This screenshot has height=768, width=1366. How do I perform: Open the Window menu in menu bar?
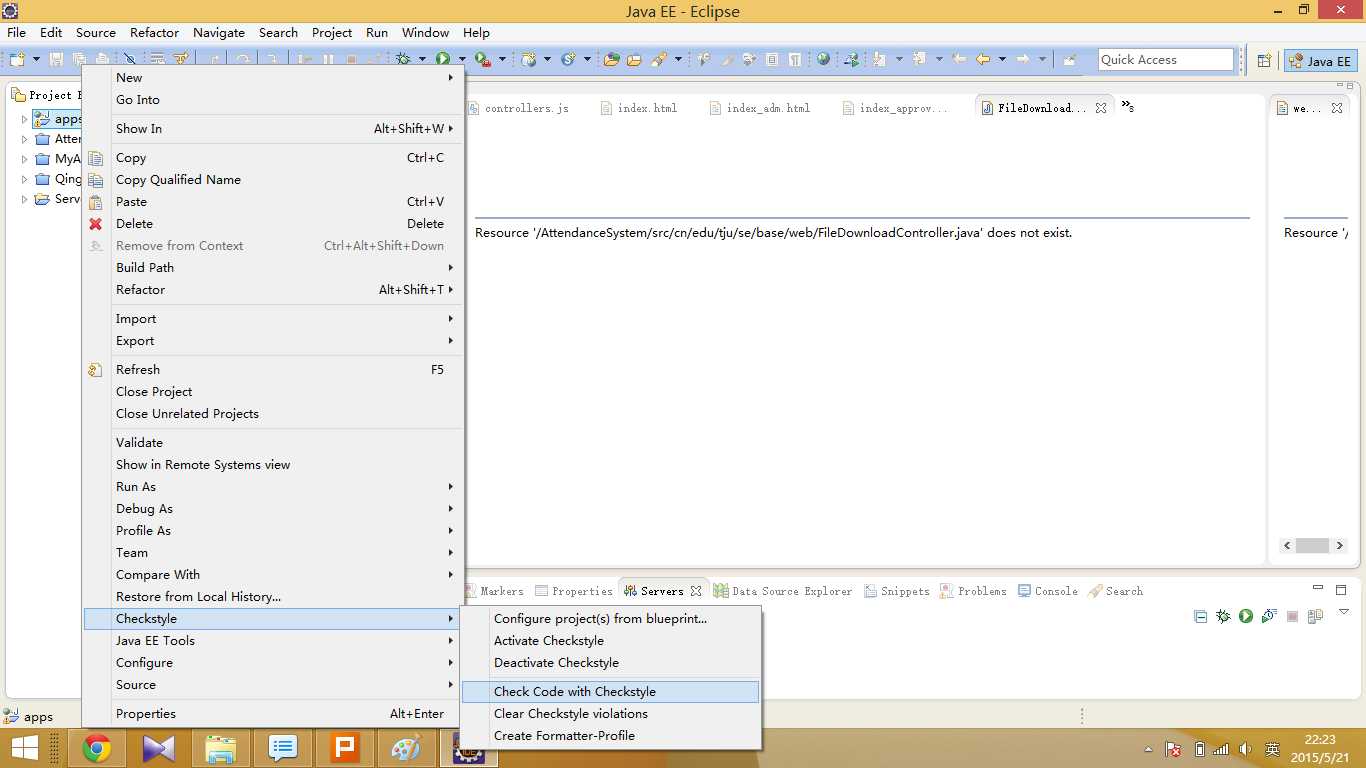click(x=425, y=32)
